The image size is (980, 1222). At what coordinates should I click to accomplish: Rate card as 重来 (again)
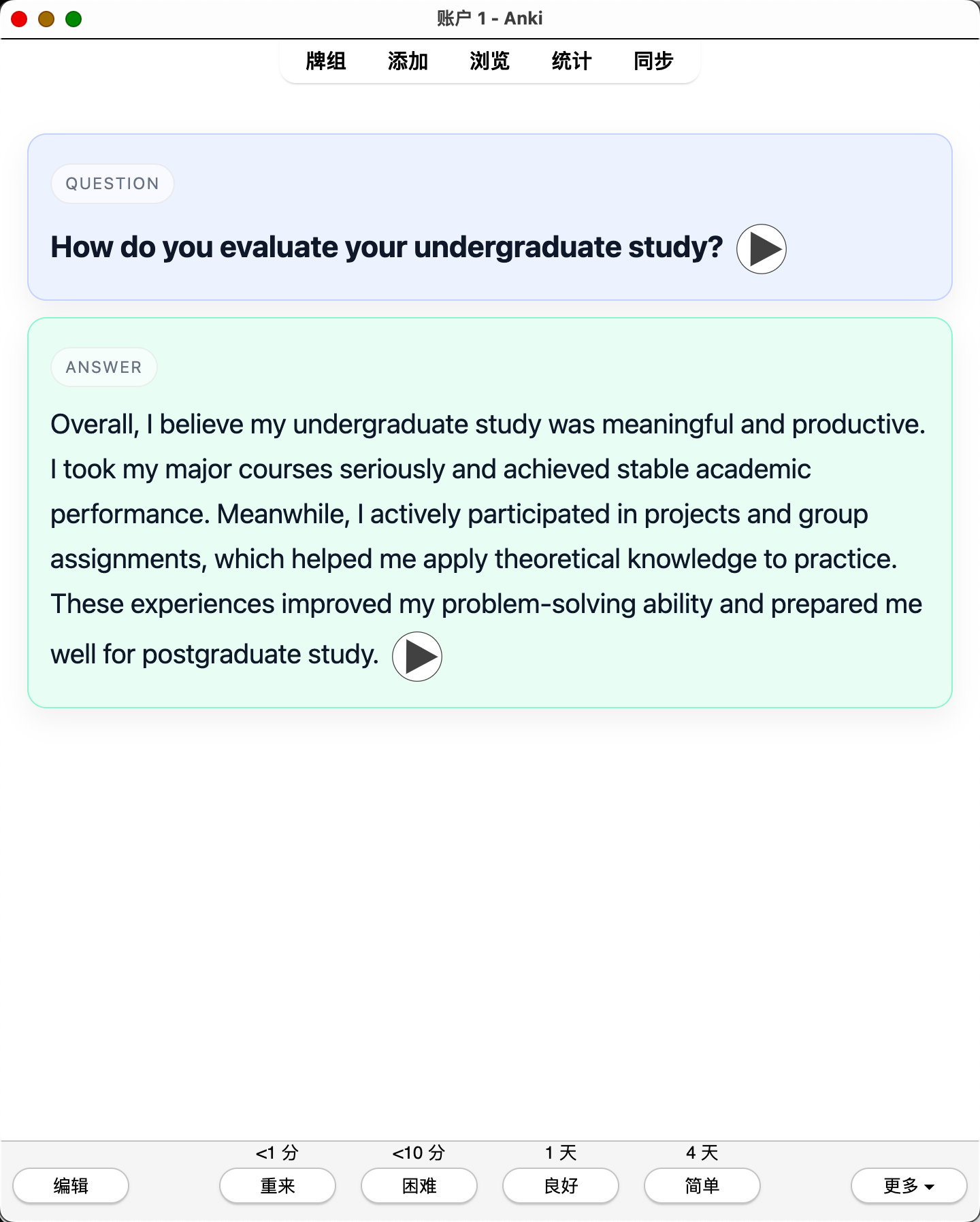278,1186
